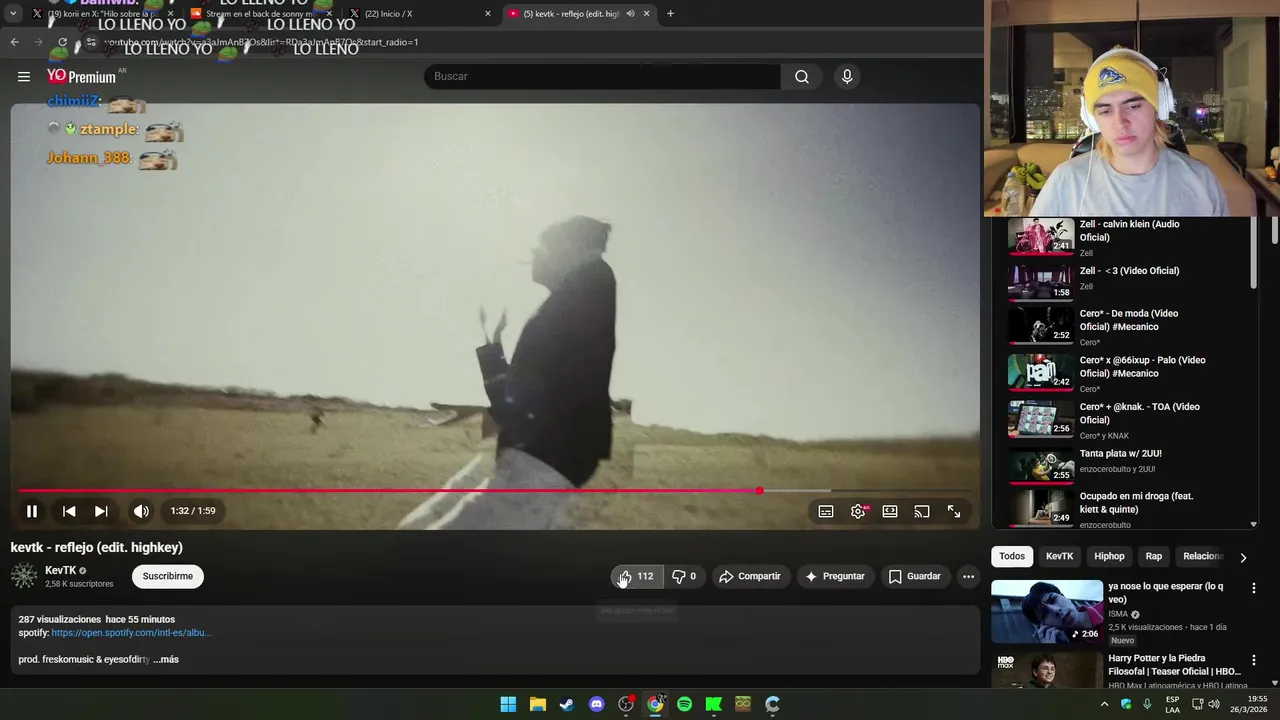Open Discord from taskbar

click(597, 704)
